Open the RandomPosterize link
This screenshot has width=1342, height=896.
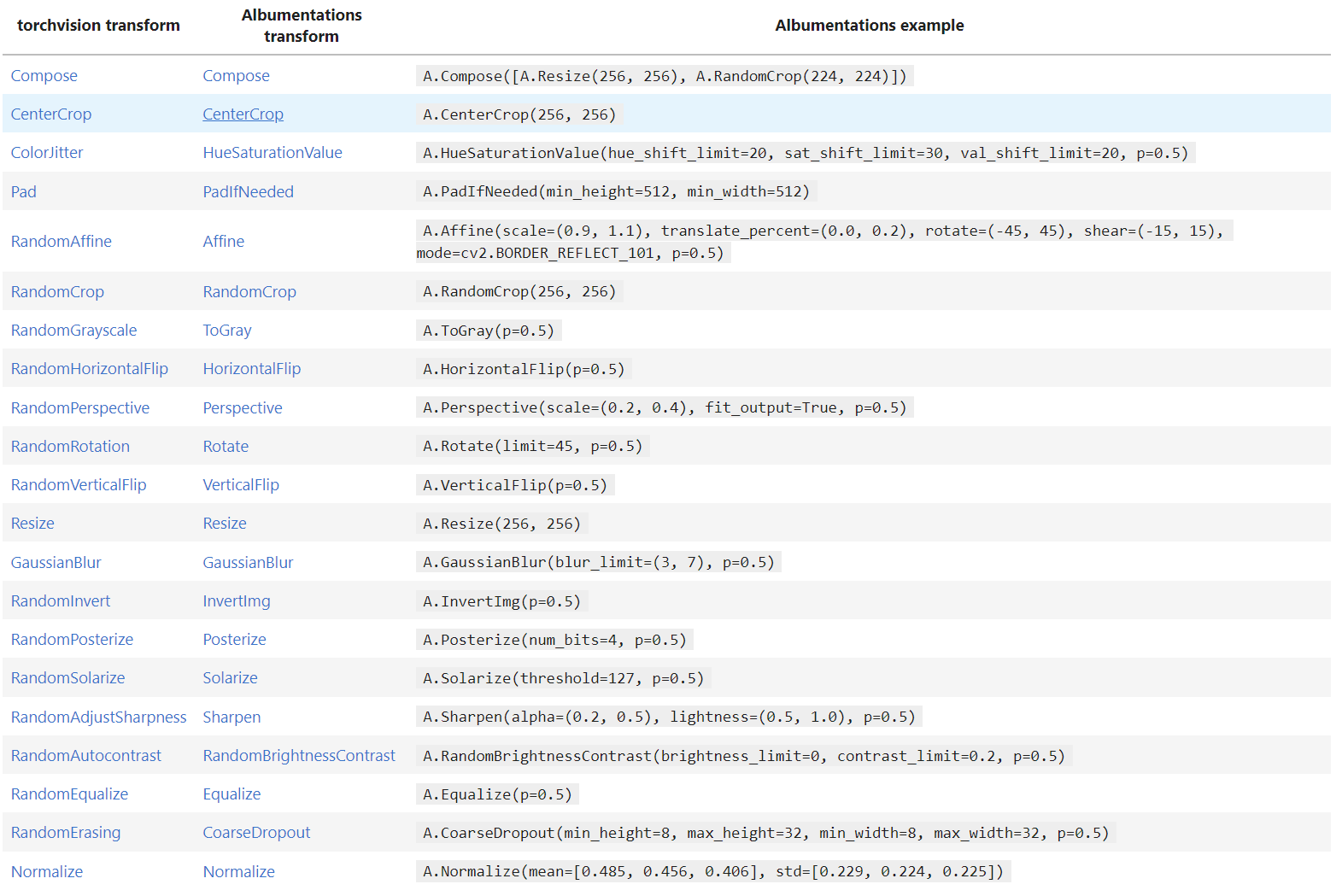72,640
